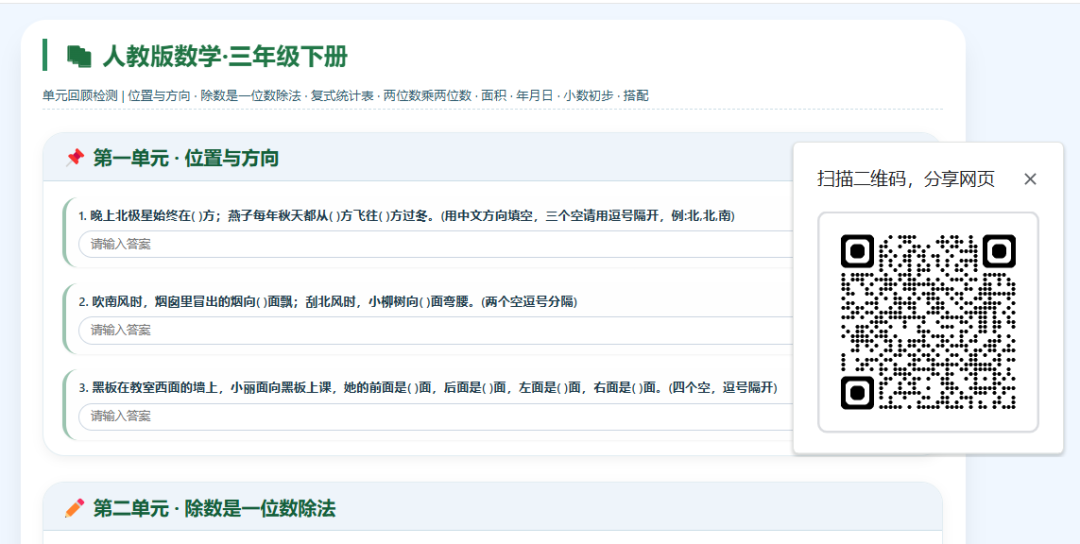Click the title 人教版数学·三年级下册
1080x544 pixels.
[x=225, y=56]
